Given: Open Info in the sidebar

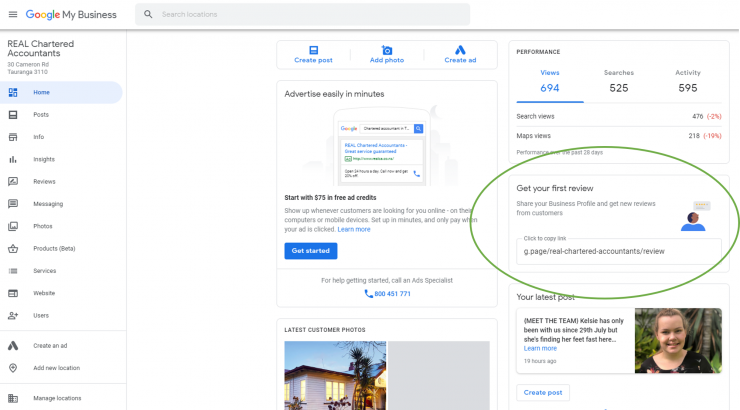Looking at the screenshot, I should coord(39,137).
